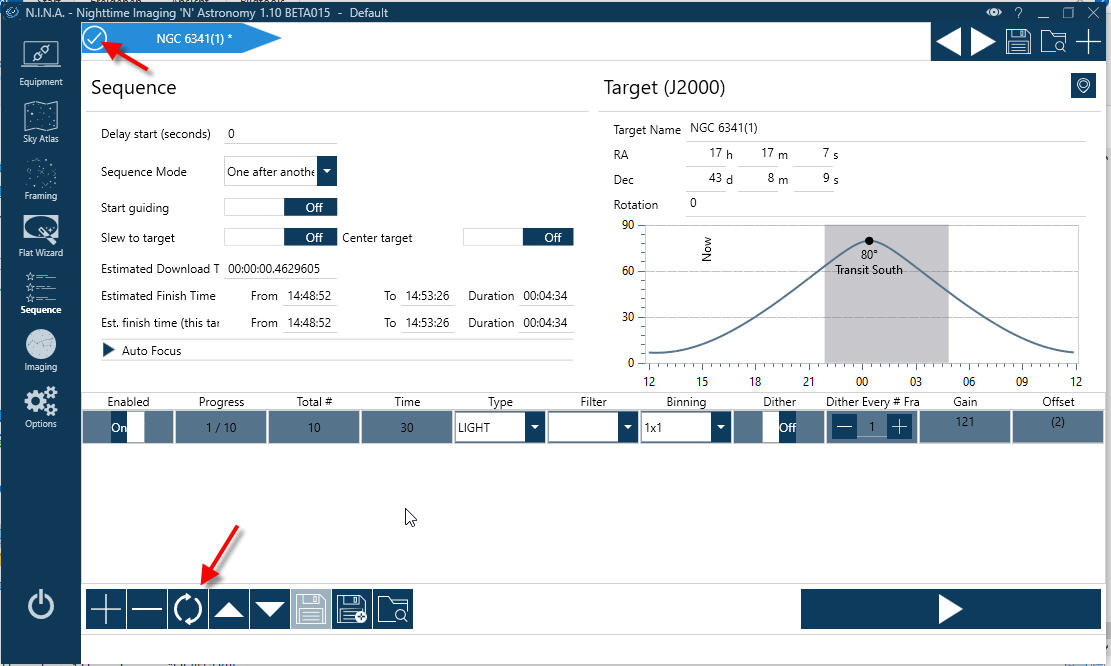Switch to the Imaging tab in sidebar
The width and height of the screenshot is (1111, 666).
click(41, 352)
